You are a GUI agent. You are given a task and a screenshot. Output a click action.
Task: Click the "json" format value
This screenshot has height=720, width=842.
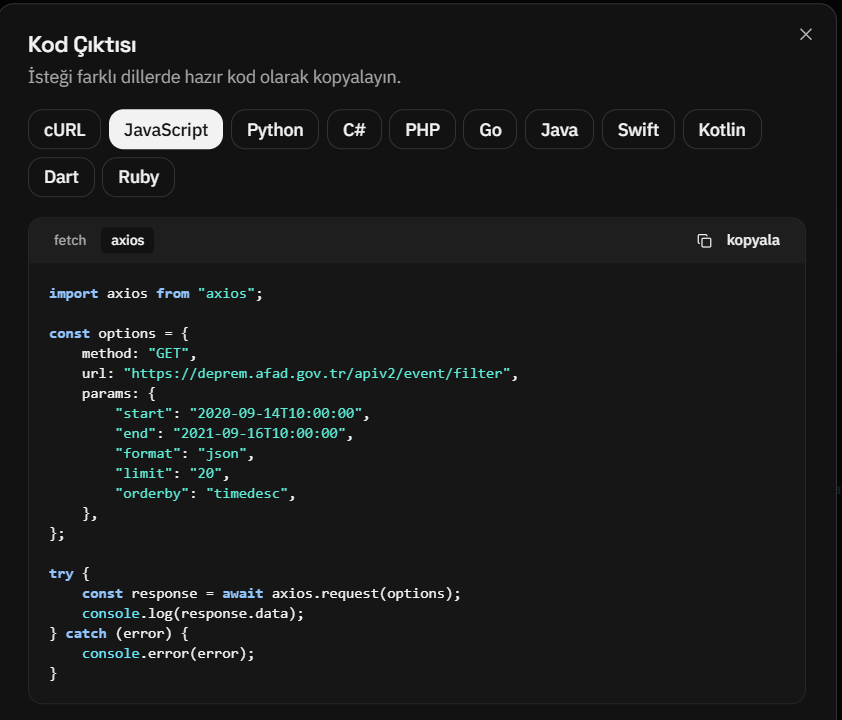tap(222, 454)
